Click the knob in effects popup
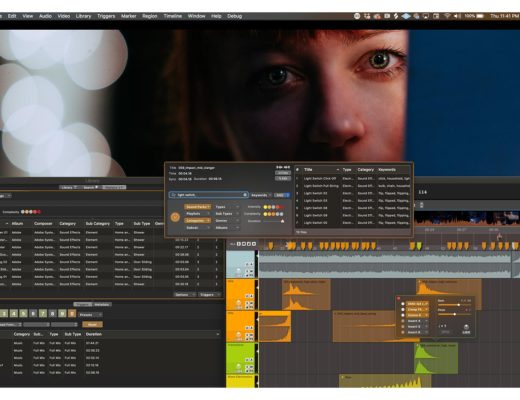The width and height of the screenshot is (520, 400). 466,327
